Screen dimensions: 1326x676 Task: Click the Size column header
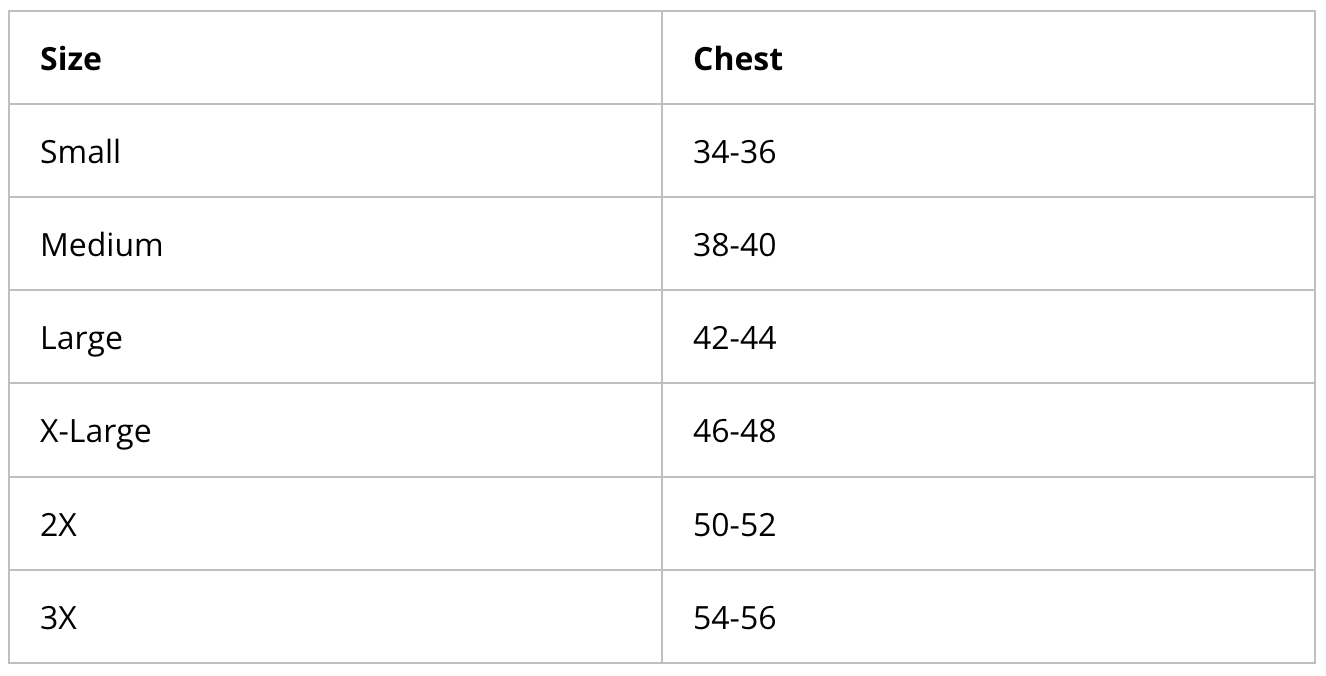point(71,59)
